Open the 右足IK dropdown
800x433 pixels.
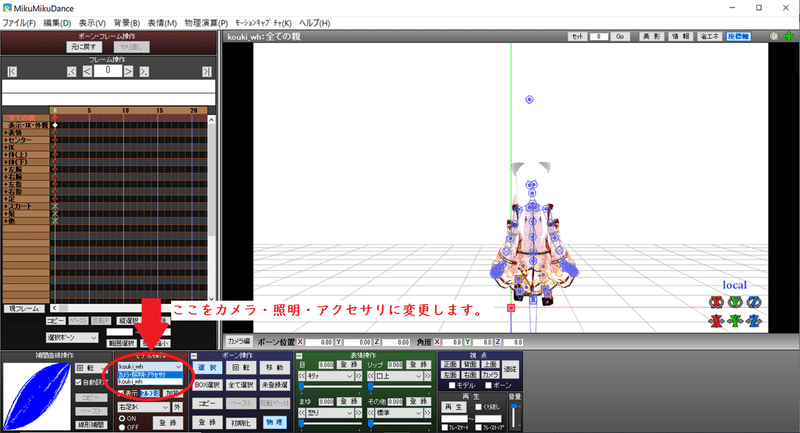coord(143,407)
